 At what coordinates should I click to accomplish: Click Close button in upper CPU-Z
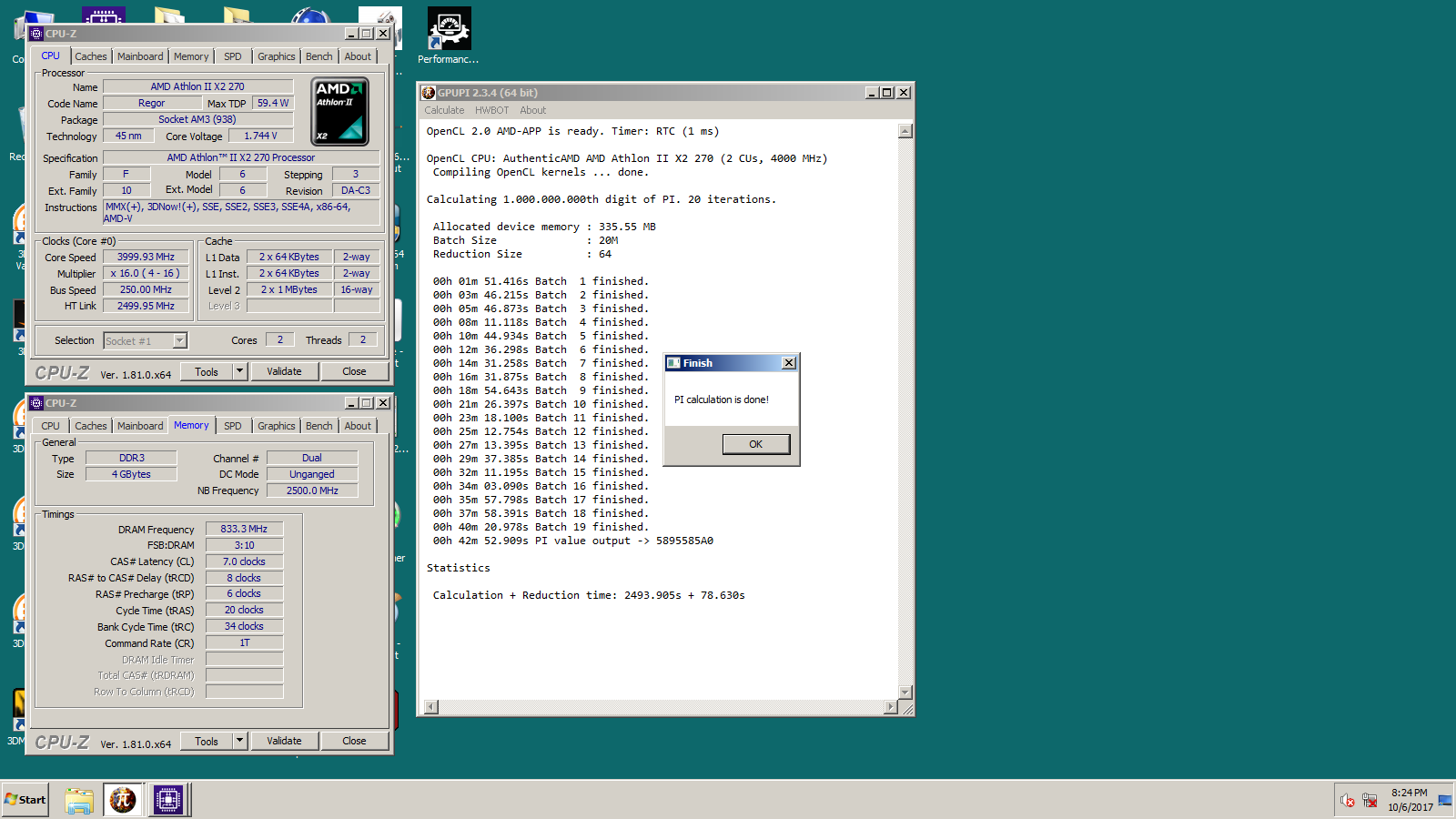[354, 371]
